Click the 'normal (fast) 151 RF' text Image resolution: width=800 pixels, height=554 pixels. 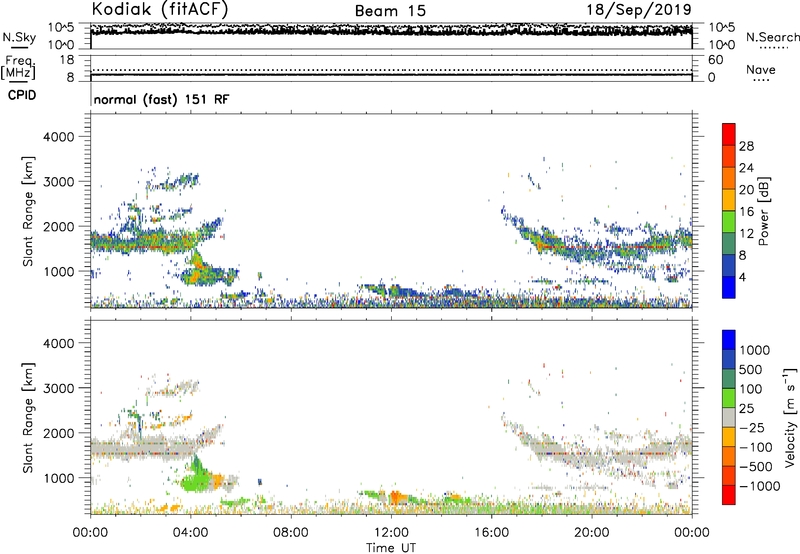pos(161,99)
